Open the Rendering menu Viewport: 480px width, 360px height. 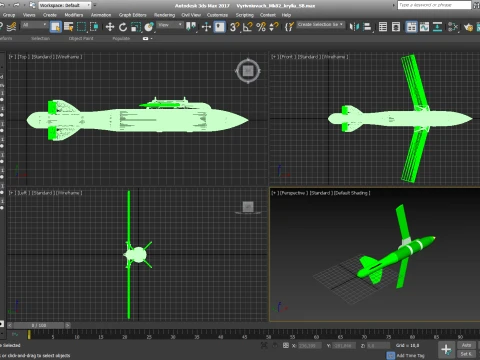(164, 15)
